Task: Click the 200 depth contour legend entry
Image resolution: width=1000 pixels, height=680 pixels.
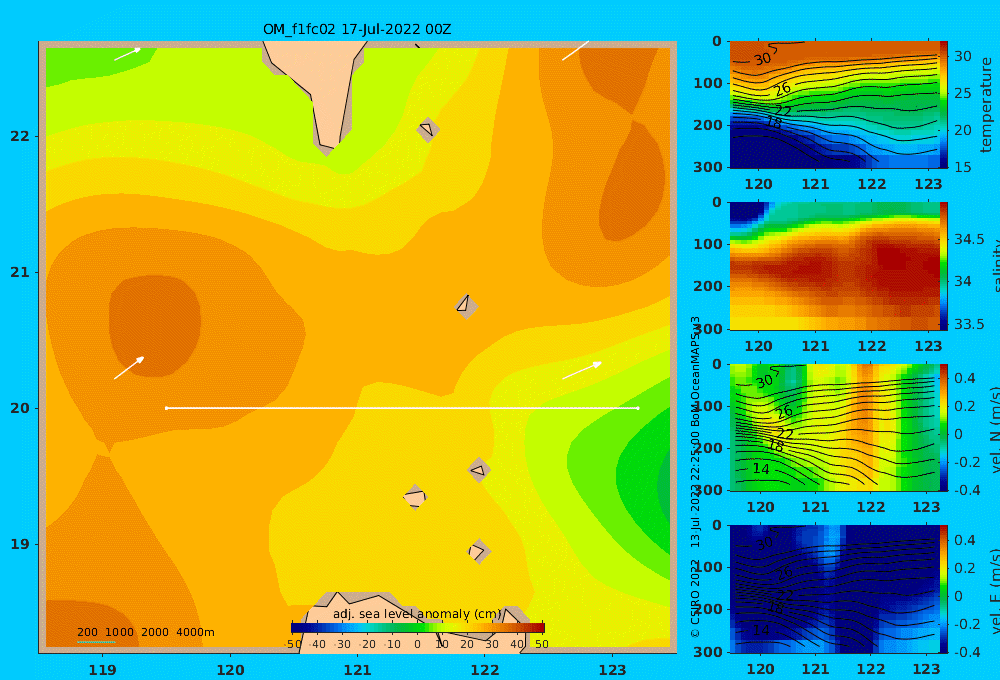Action: click(x=87, y=632)
